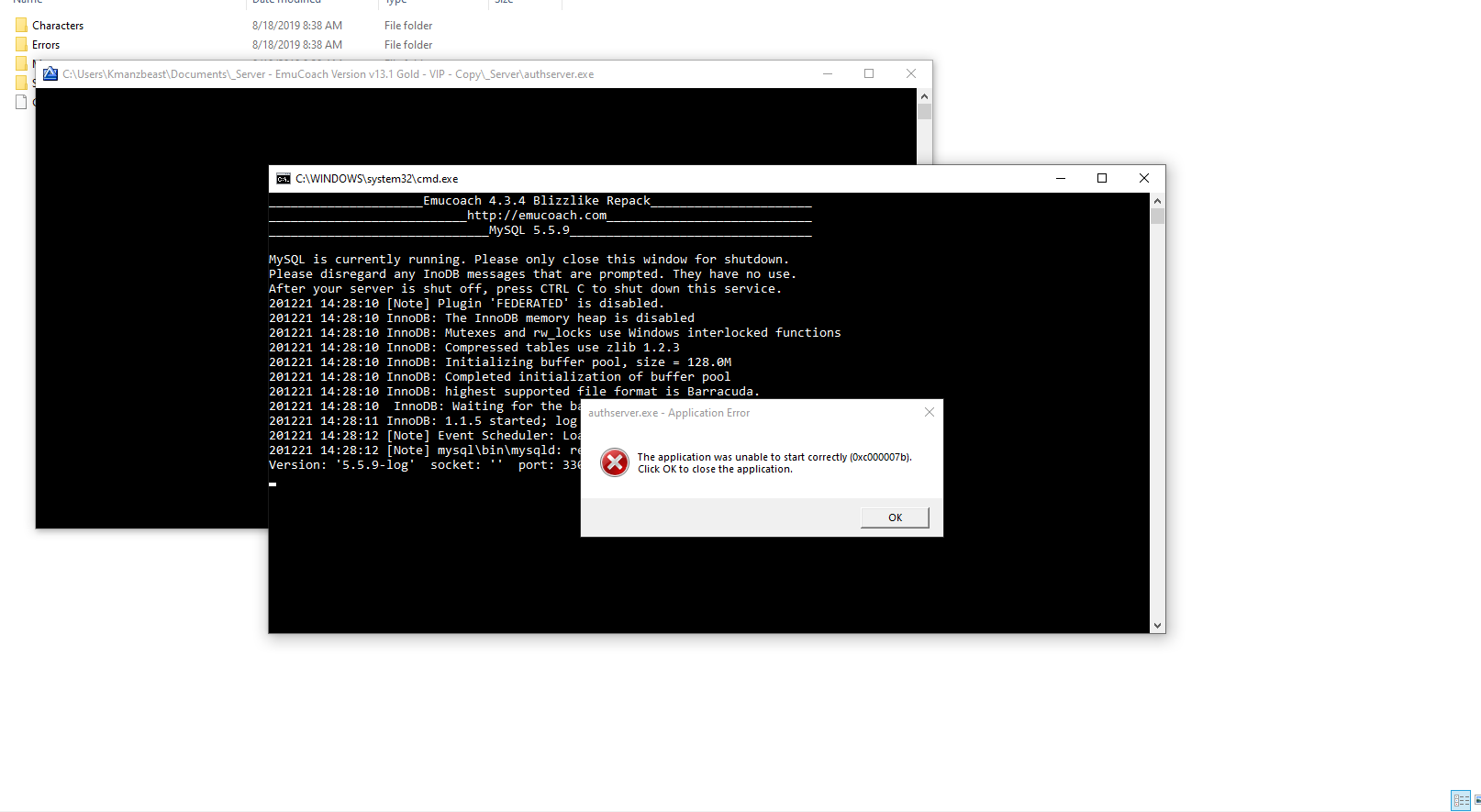This screenshot has height=812, width=1481.
Task: Minimize the cmd.exe window
Action: (1061, 178)
